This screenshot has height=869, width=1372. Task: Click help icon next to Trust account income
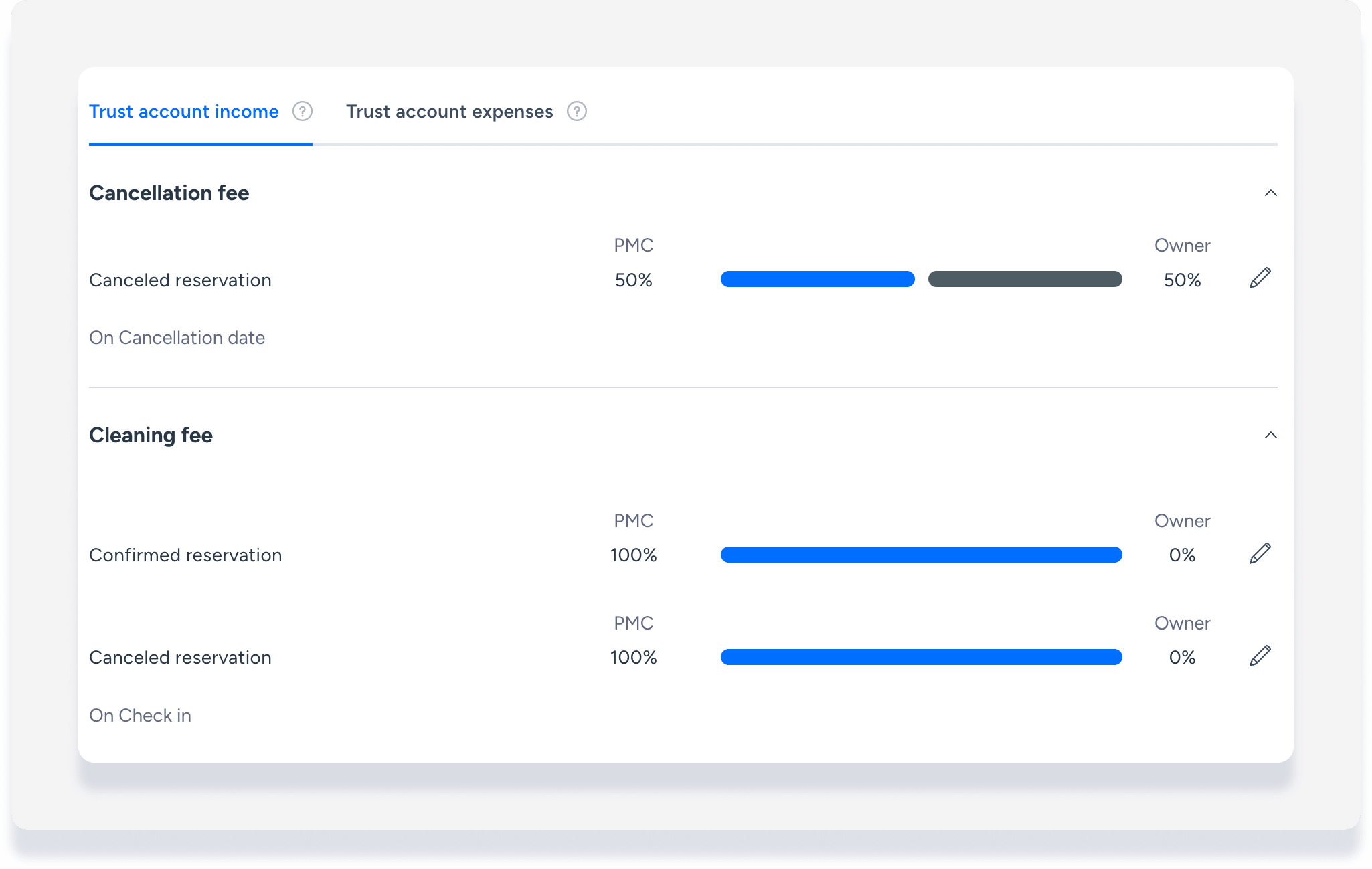click(303, 111)
